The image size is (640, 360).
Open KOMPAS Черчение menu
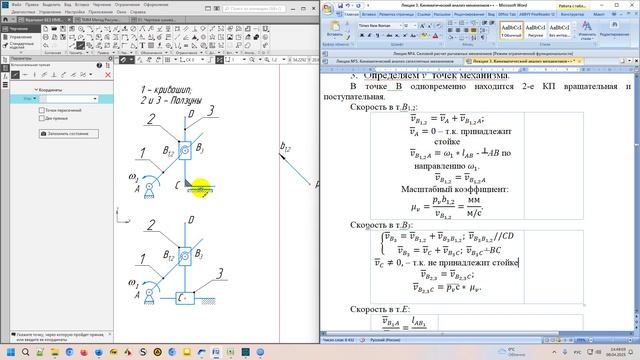tap(102, 4)
